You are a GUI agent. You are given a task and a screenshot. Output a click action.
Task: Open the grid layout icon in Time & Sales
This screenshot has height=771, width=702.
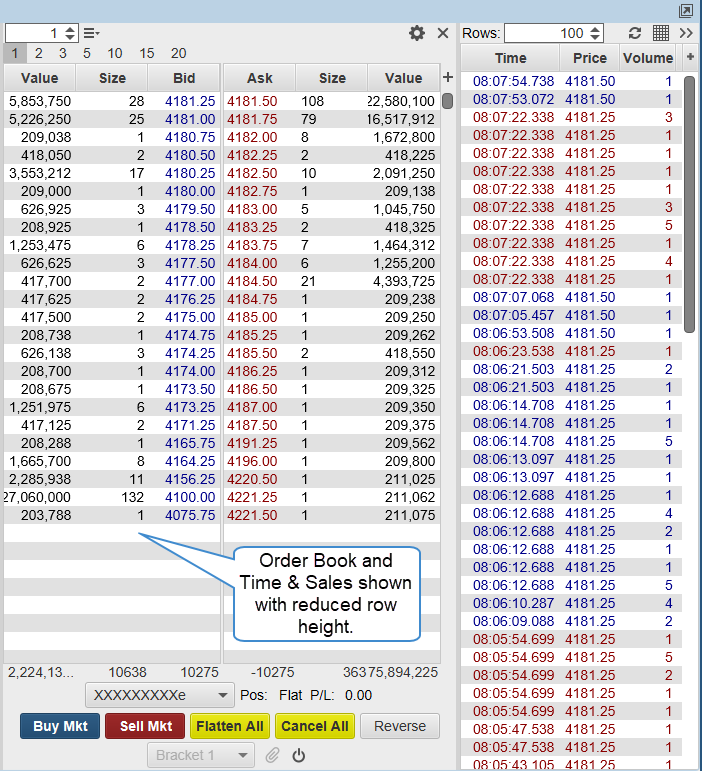(x=661, y=33)
